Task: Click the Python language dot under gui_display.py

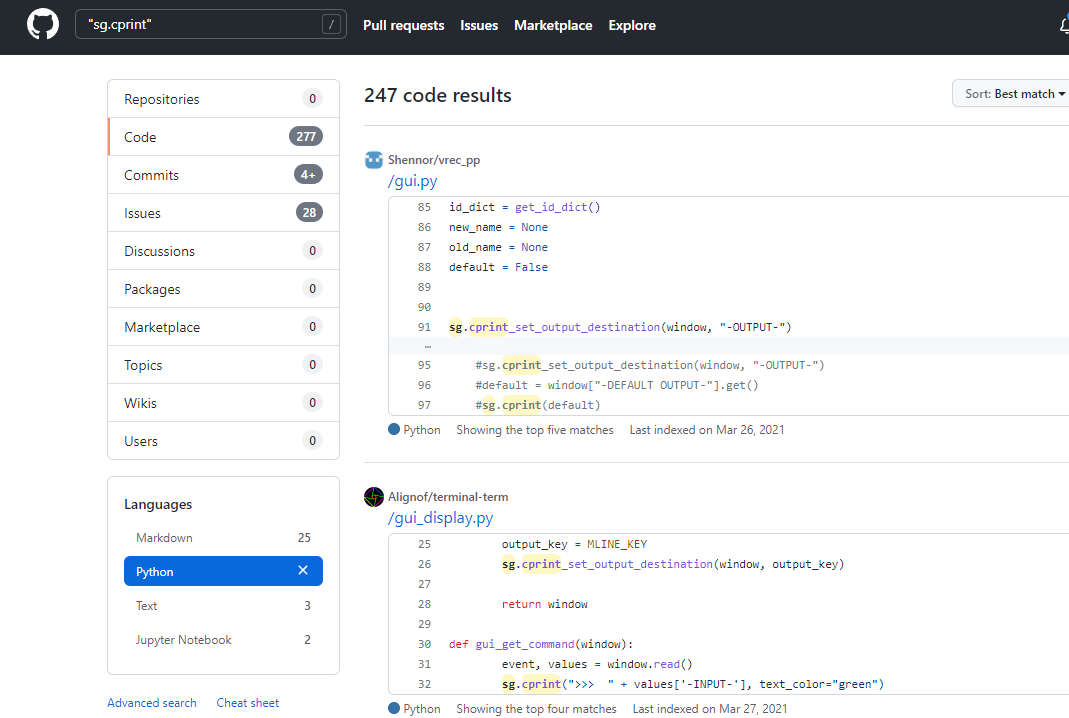Action: (x=394, y=708)
